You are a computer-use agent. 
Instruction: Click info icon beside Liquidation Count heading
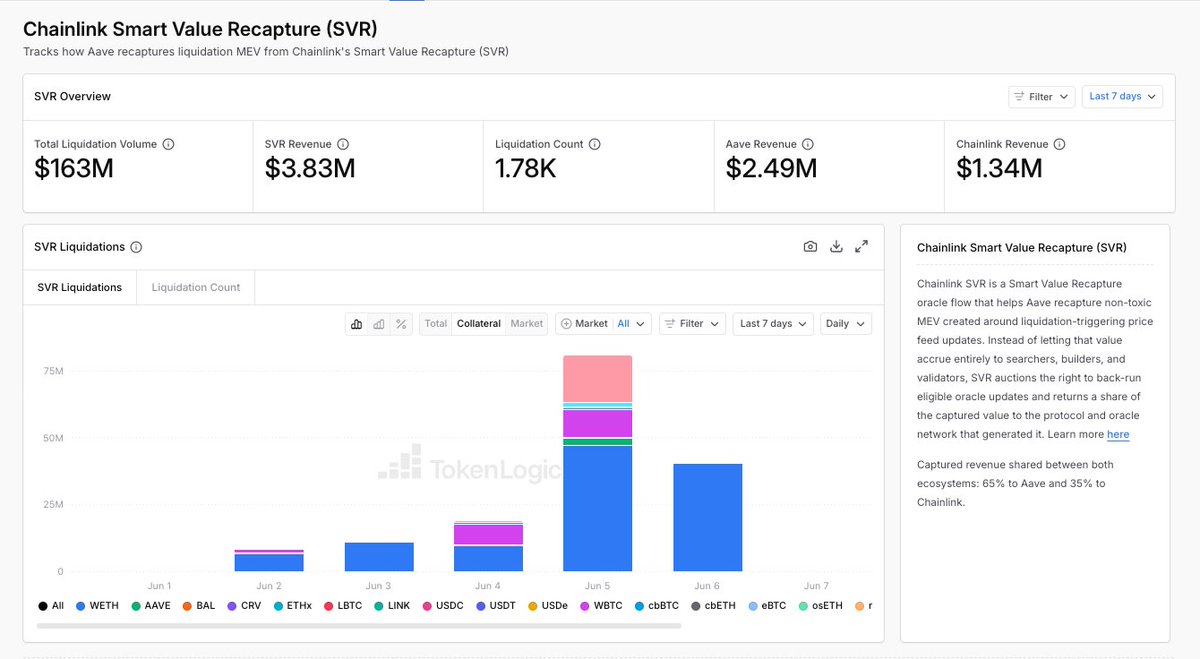click(x=595, y=144)
